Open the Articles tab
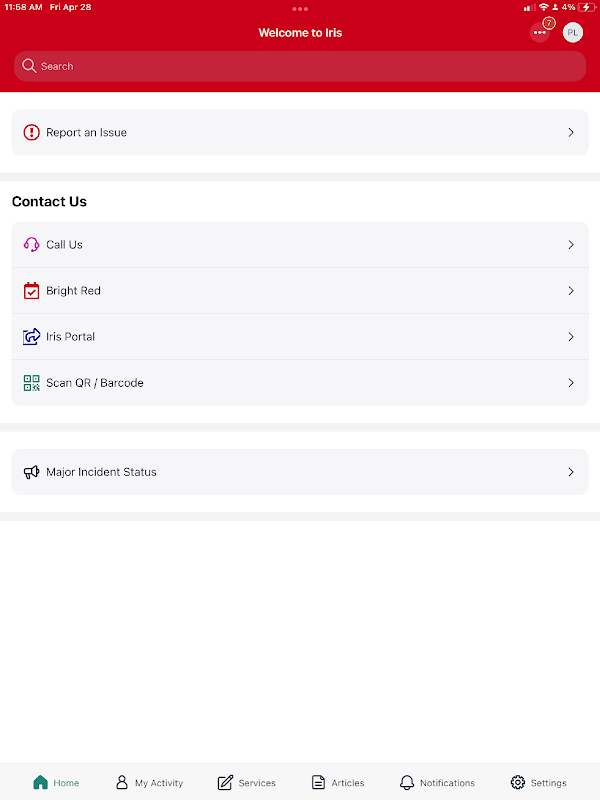 coord(338,782)
